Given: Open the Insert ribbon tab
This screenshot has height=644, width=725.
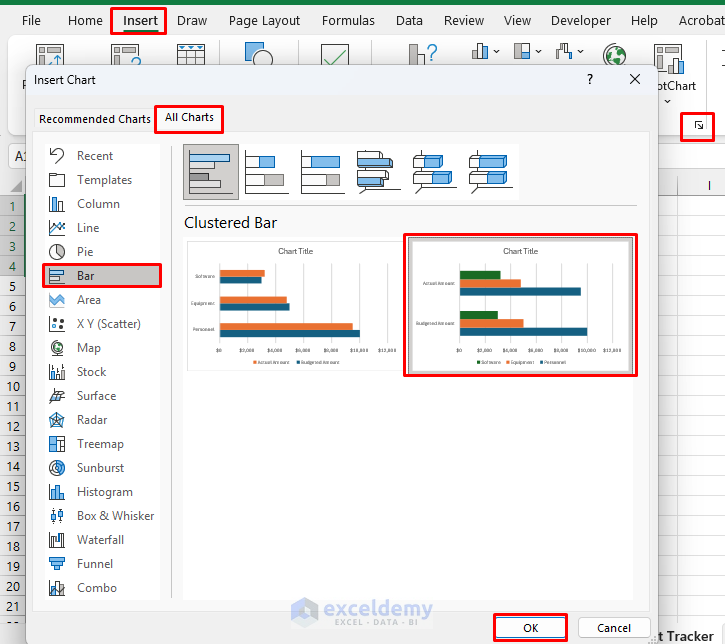Looking at the screenshot, I should [140, 21].
